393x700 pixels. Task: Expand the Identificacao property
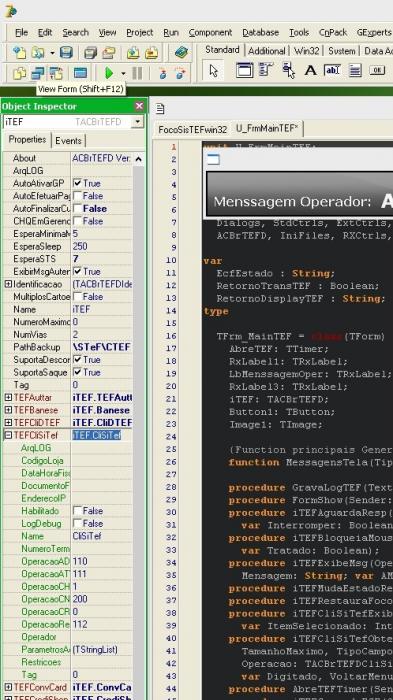point(8,284)
